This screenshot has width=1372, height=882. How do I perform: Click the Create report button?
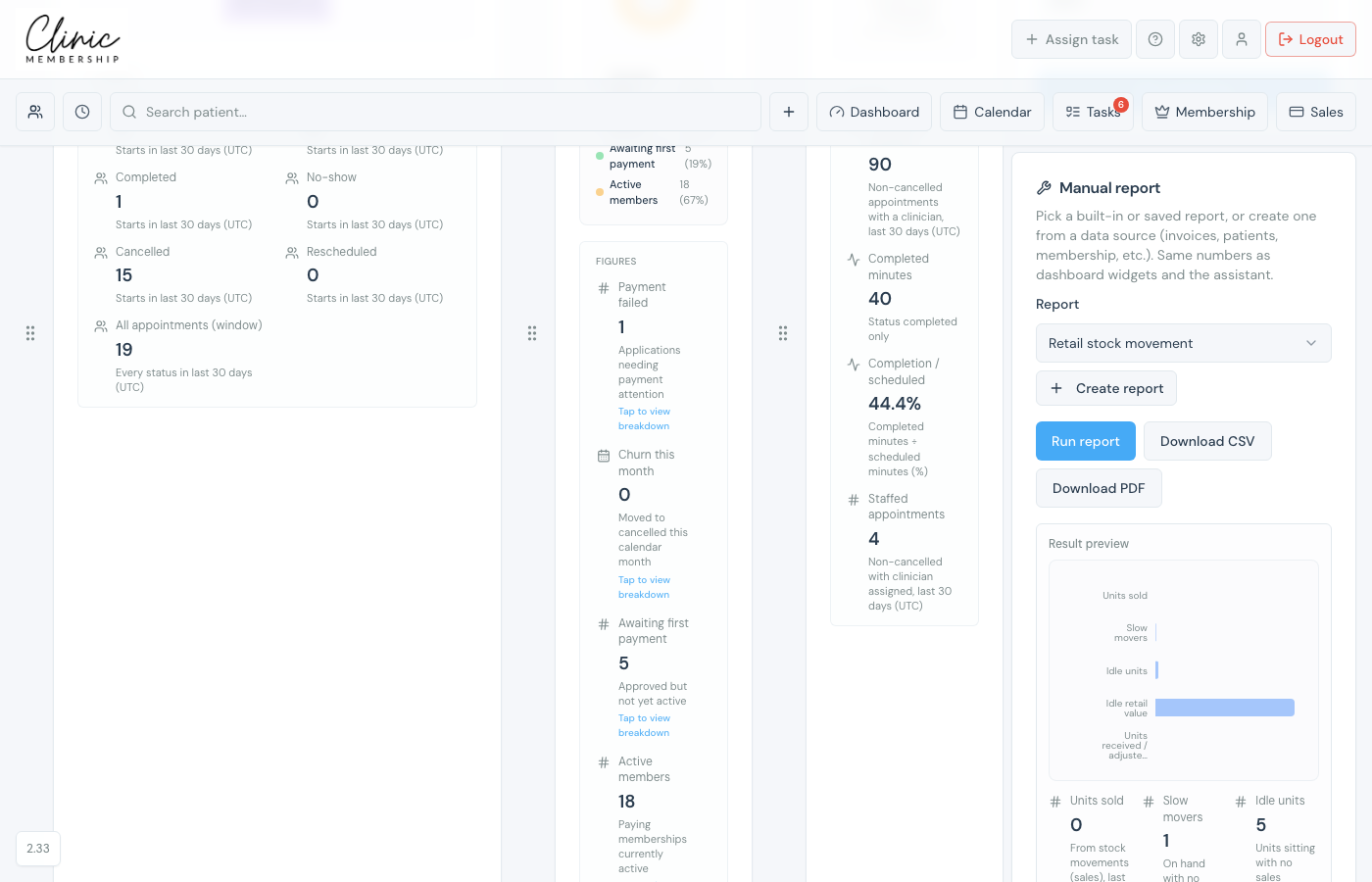(x=1106, y=388)
